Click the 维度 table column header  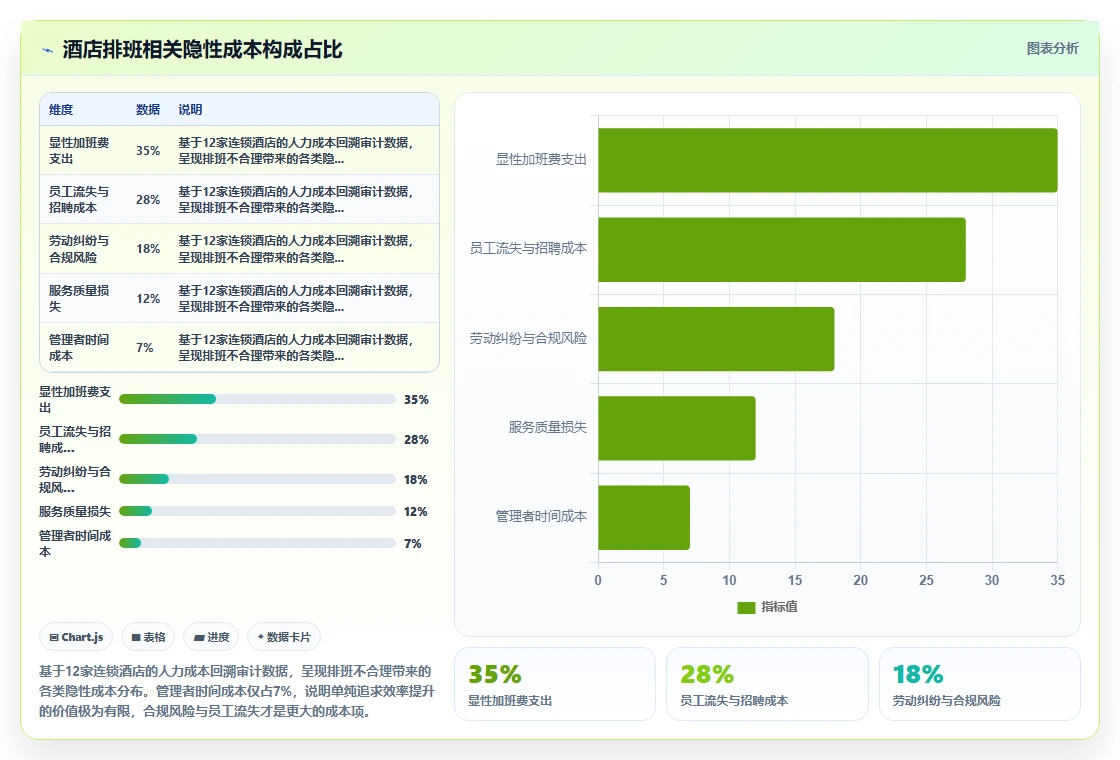point(61,110)
